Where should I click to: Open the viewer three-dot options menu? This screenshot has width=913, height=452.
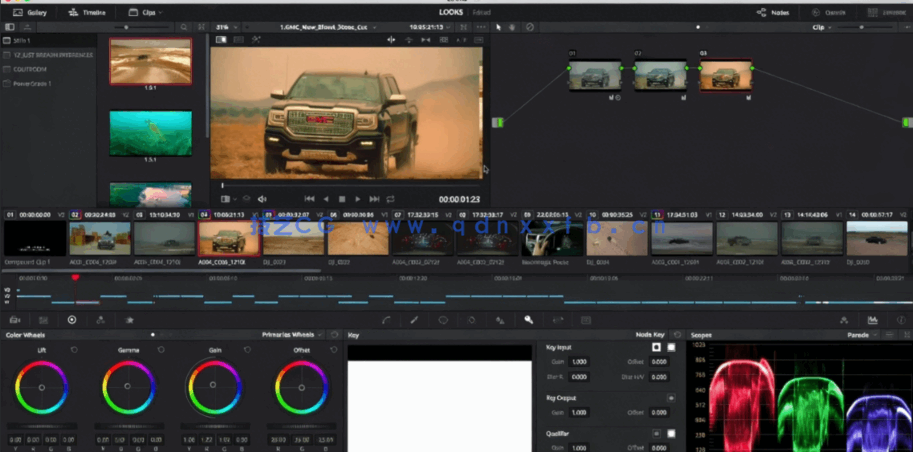point(481,27)
